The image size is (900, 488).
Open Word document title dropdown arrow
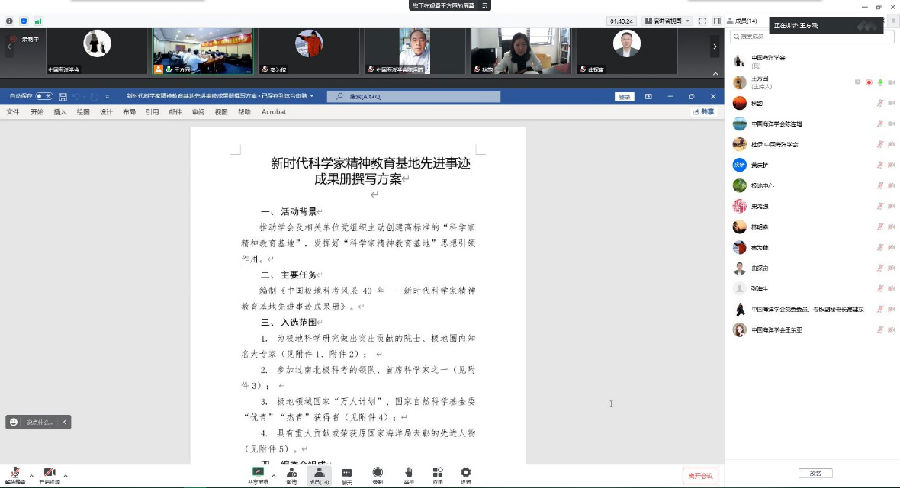(312, 96)
